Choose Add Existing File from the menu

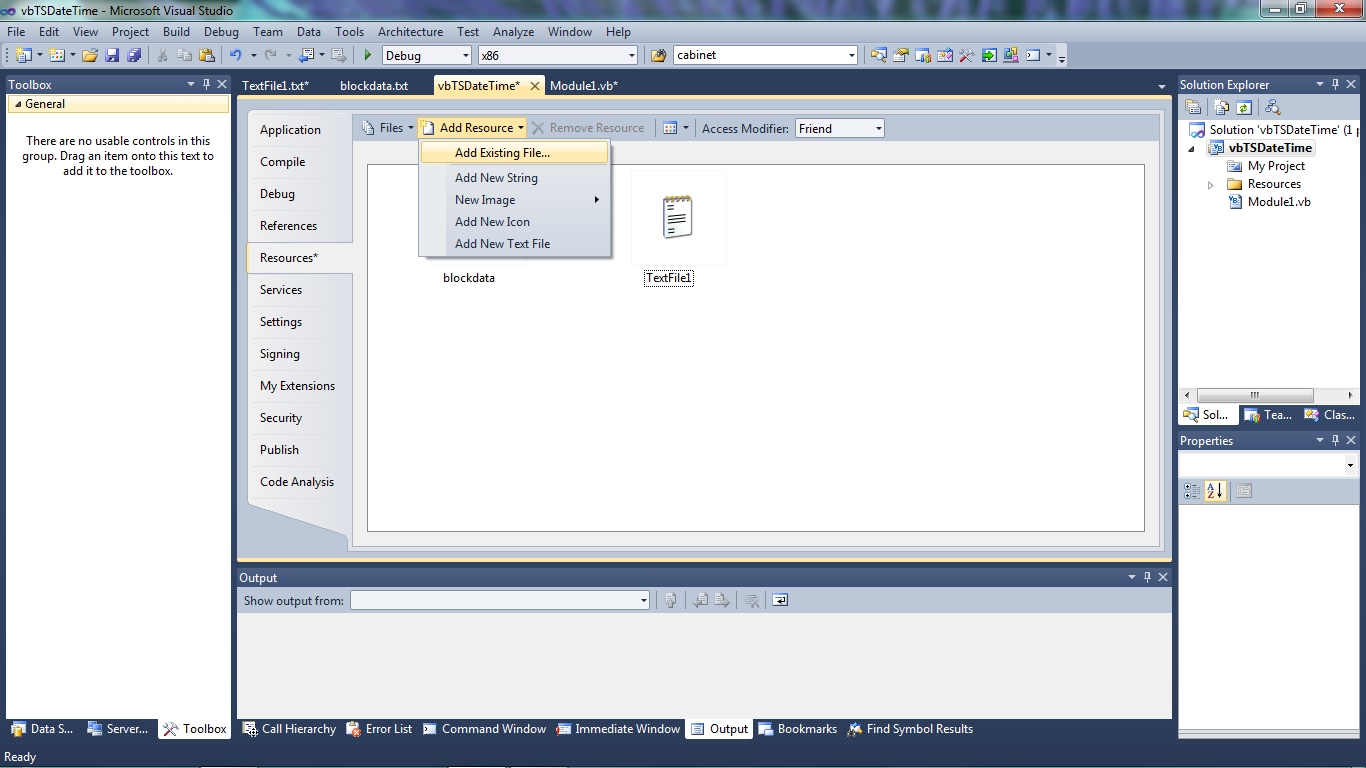[502, 153]
